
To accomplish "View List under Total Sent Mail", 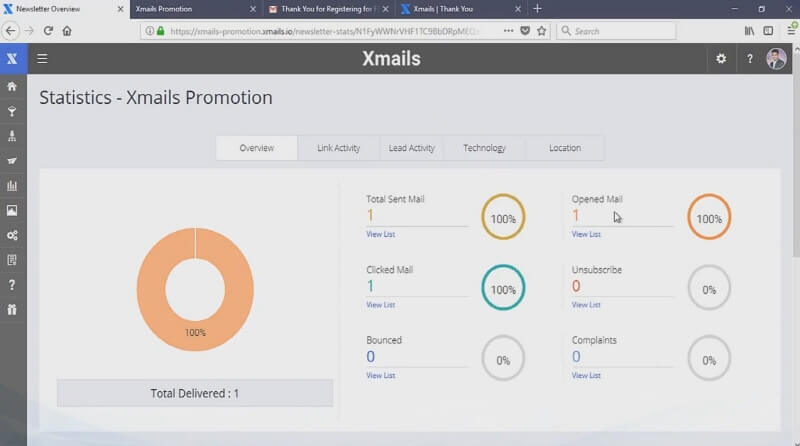I will click(381, 234).
